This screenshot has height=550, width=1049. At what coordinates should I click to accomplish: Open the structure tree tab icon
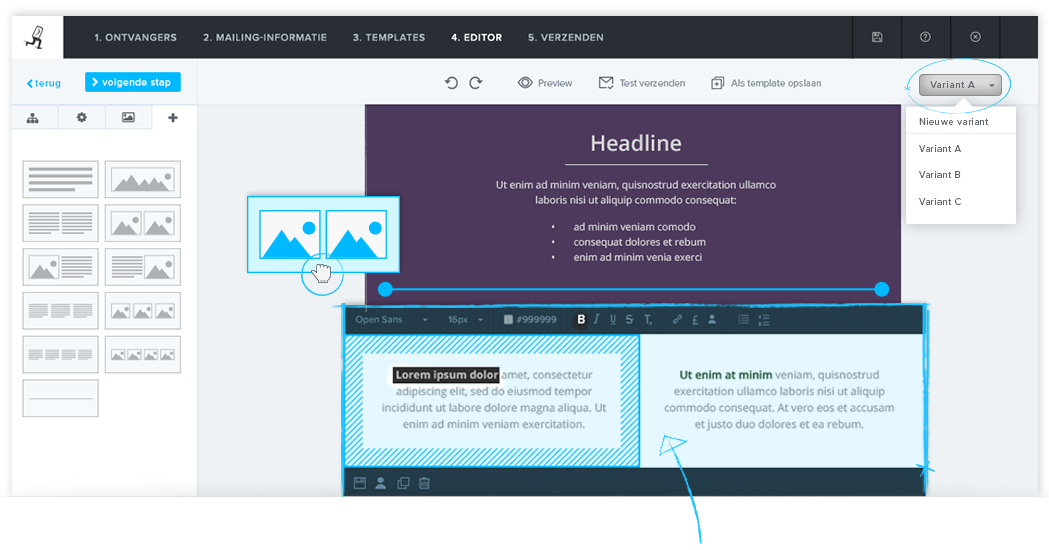click(33, 118)
